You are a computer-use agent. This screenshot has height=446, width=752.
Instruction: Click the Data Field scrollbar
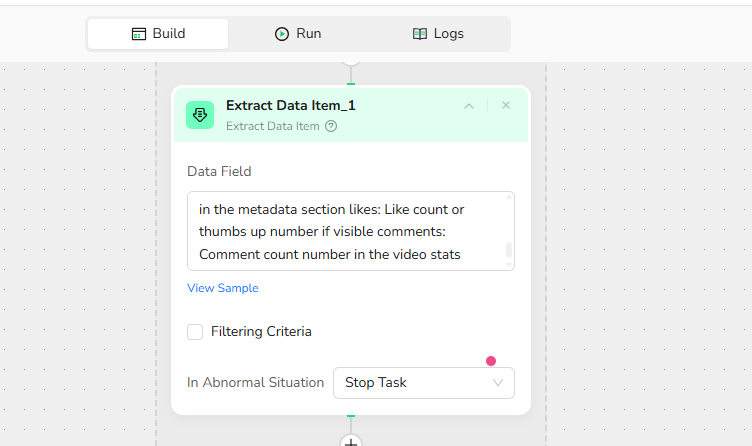(x=509, y=250)
